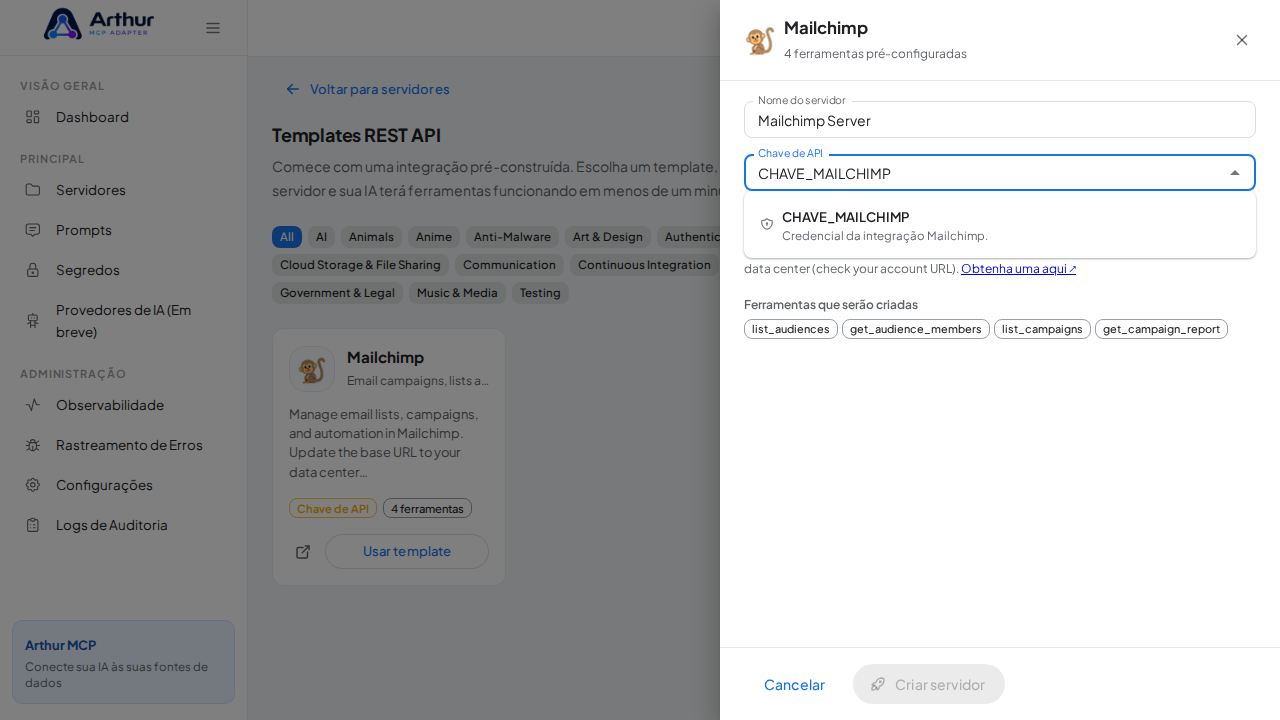Filter templates by Animals category
Viewport: 1280px width, 720px height.
371,237
